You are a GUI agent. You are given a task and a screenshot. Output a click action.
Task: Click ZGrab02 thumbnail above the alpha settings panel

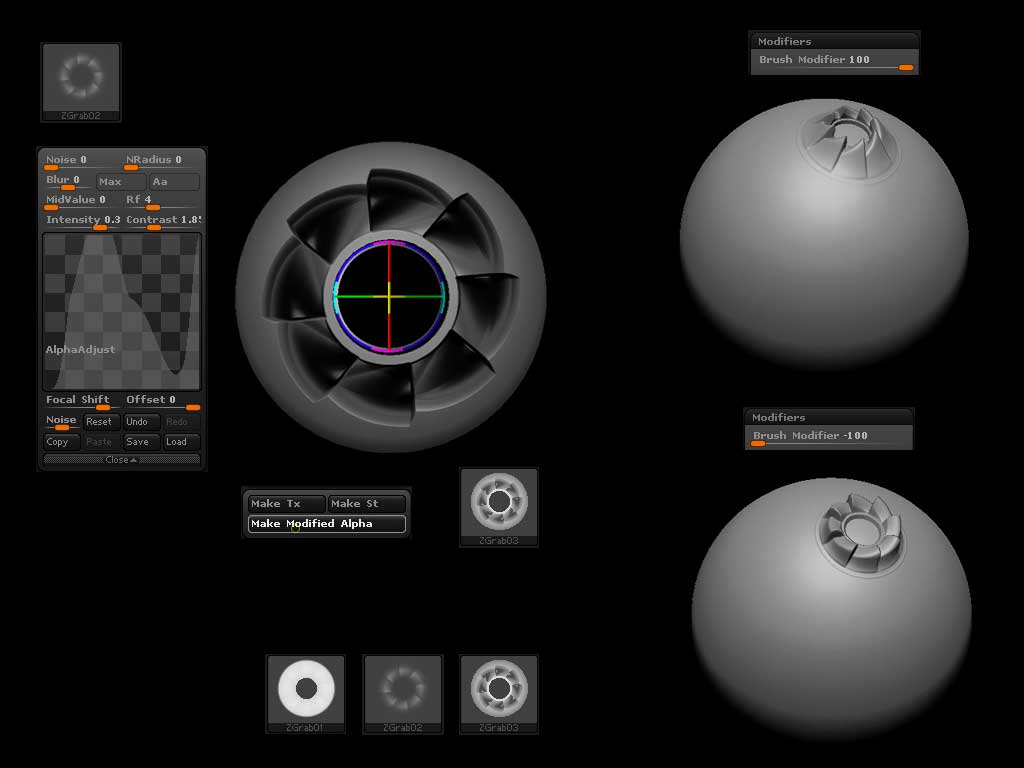(x=80, y=77)
